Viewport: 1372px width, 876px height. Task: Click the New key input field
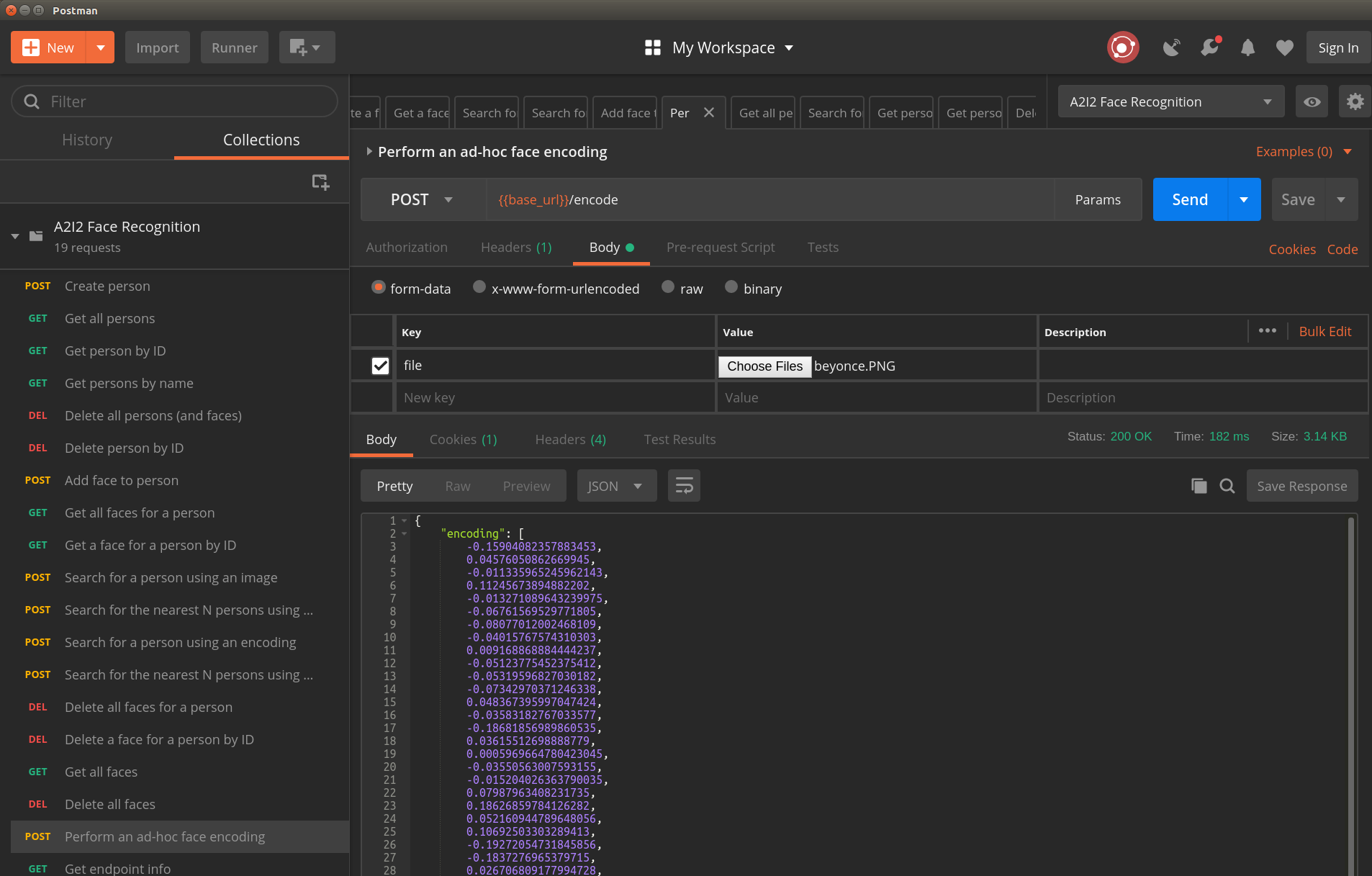click(555, 397)
